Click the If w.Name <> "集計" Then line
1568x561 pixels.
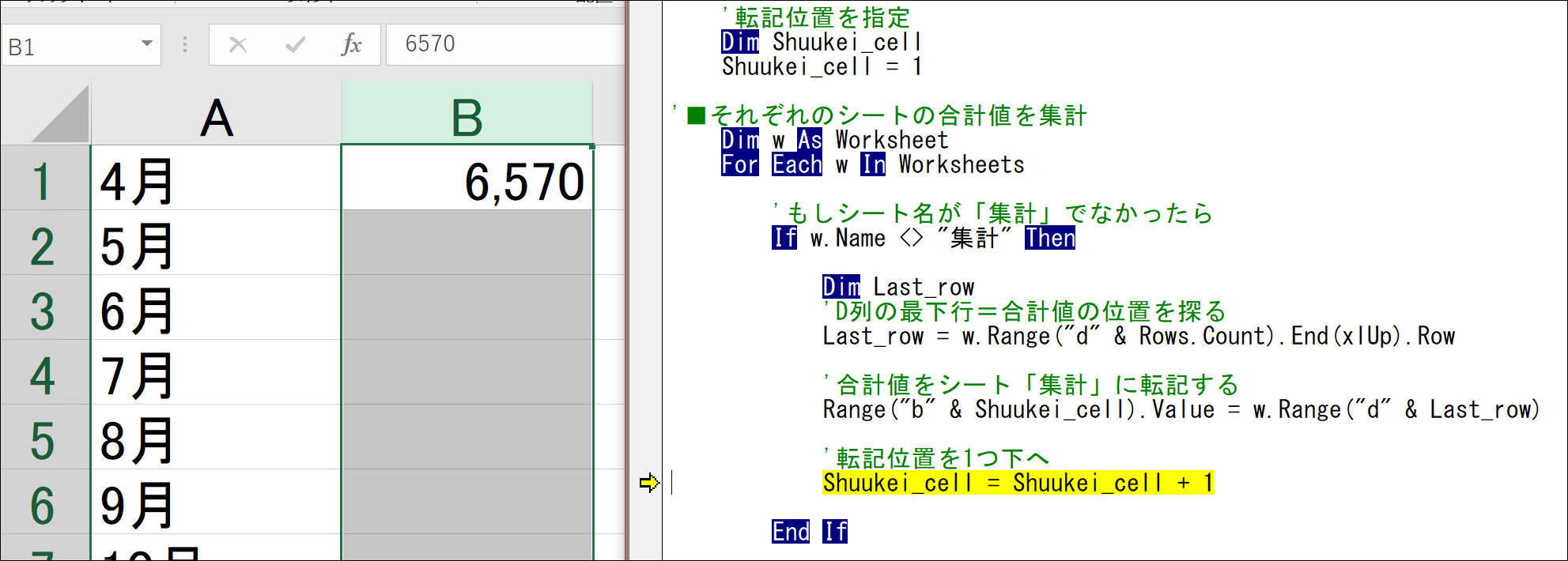coord(924,238)
